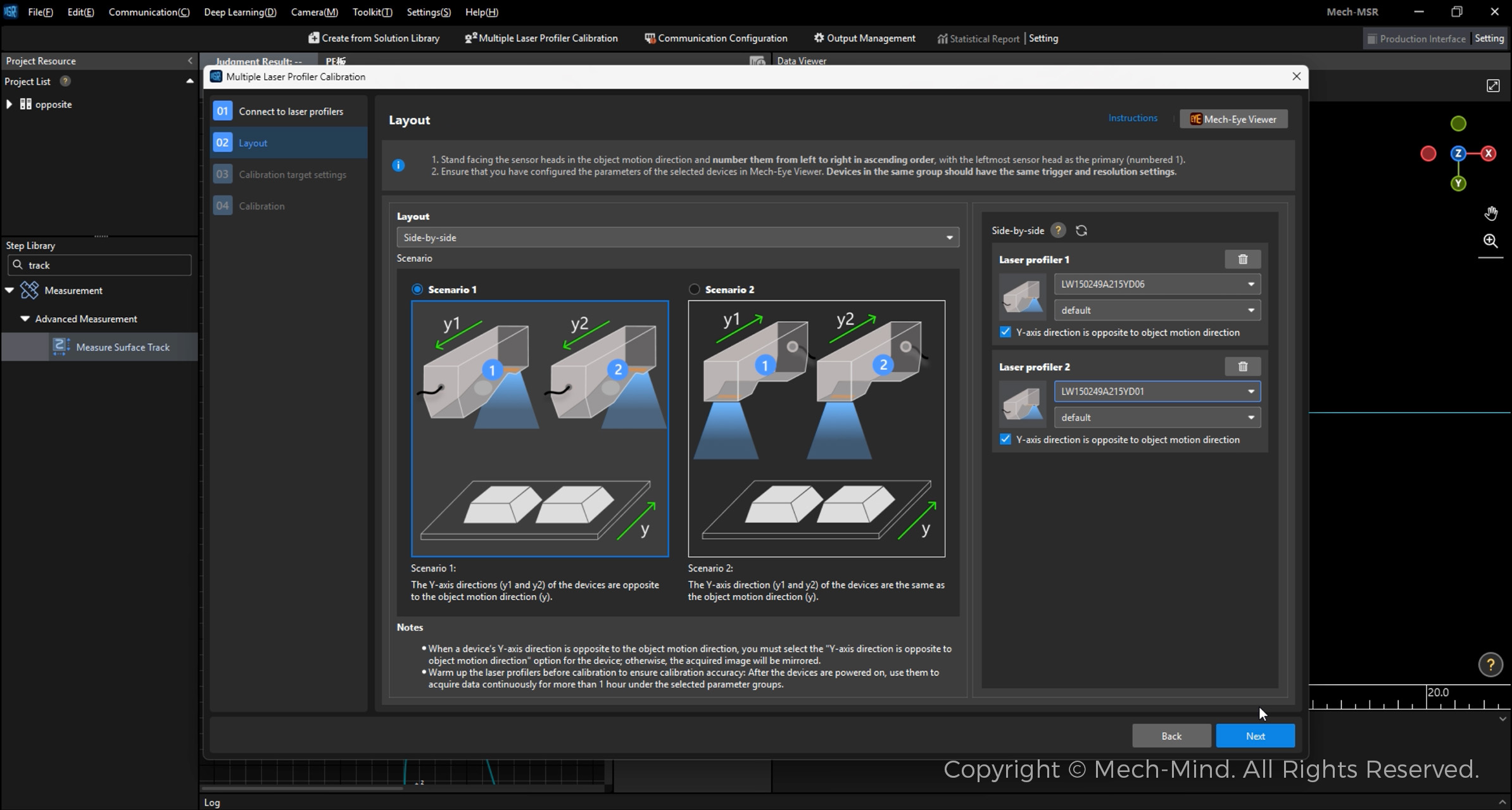Expand the opposite project tree node
This screenshot has width=1512, height=810.
[9, 104]
